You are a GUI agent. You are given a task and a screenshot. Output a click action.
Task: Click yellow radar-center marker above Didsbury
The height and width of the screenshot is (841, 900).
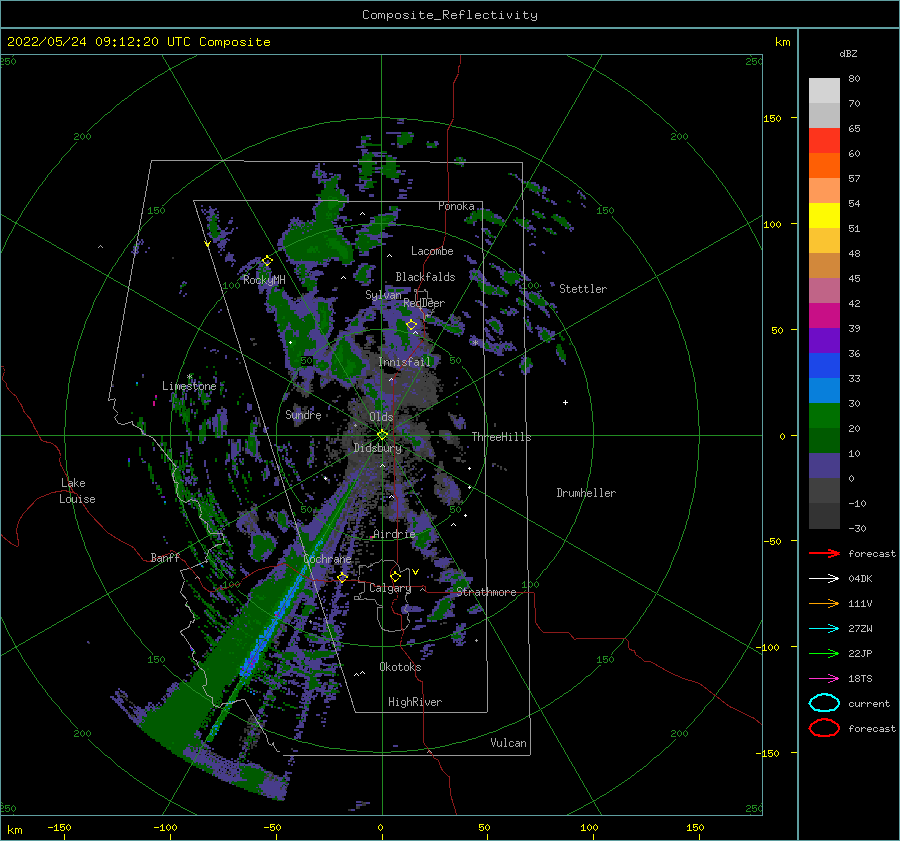pyautogui.click(x=382, y=435)
